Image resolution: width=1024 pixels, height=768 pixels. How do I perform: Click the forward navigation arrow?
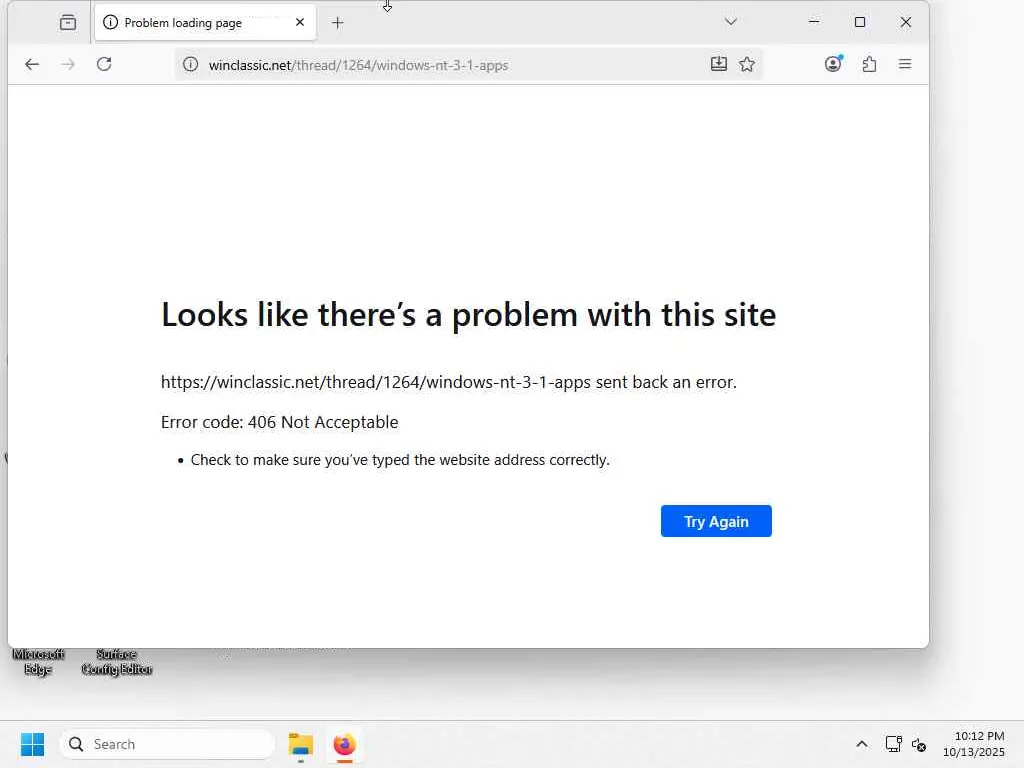68,64
